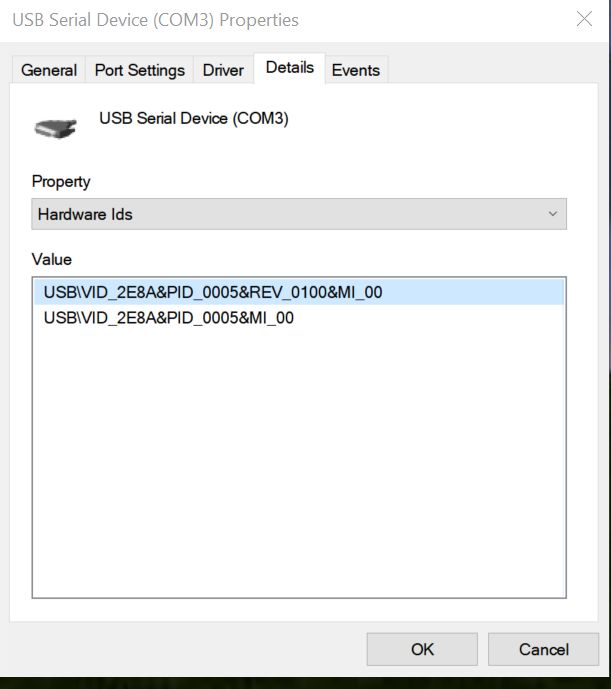Confirm with the OK button

pos(422,649)
